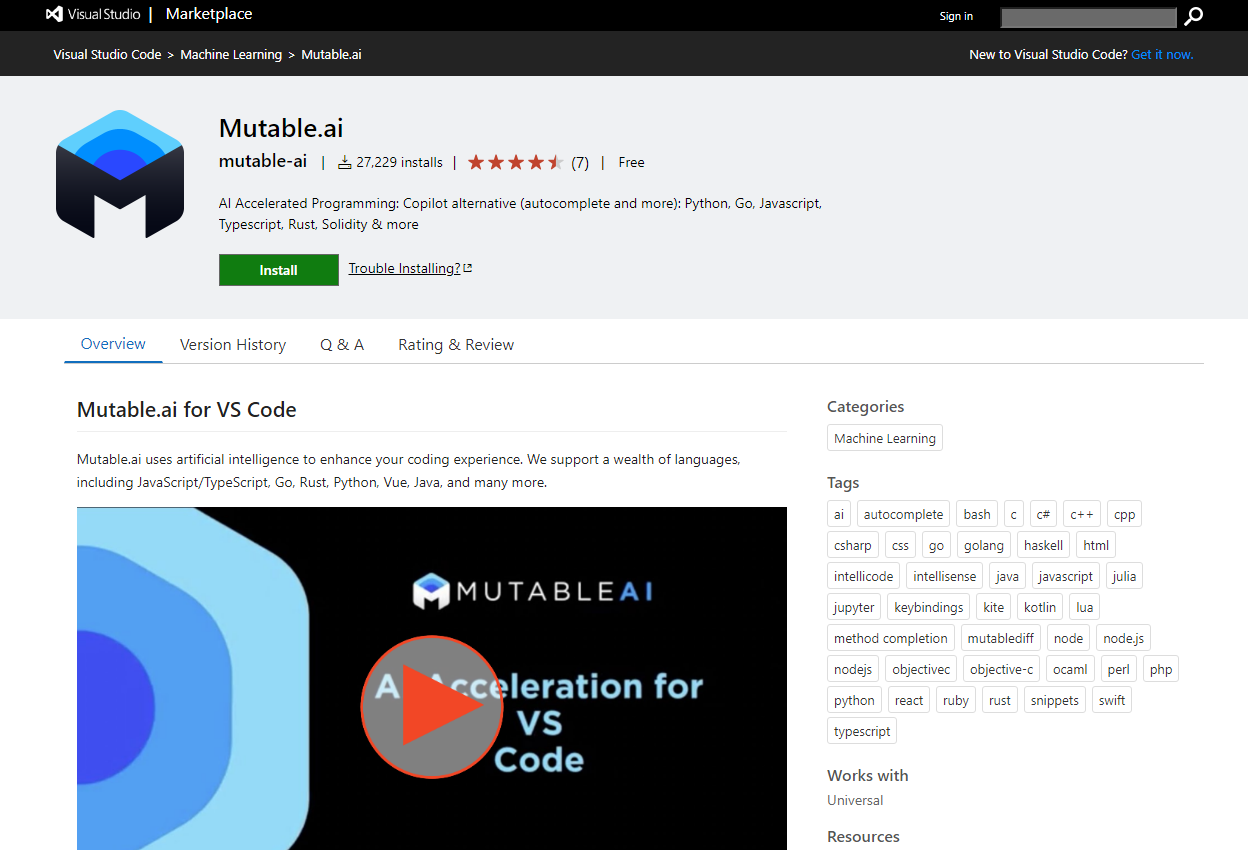Open the php tag
This screenshot has width=1248, height=850.
coord(1161,669)
